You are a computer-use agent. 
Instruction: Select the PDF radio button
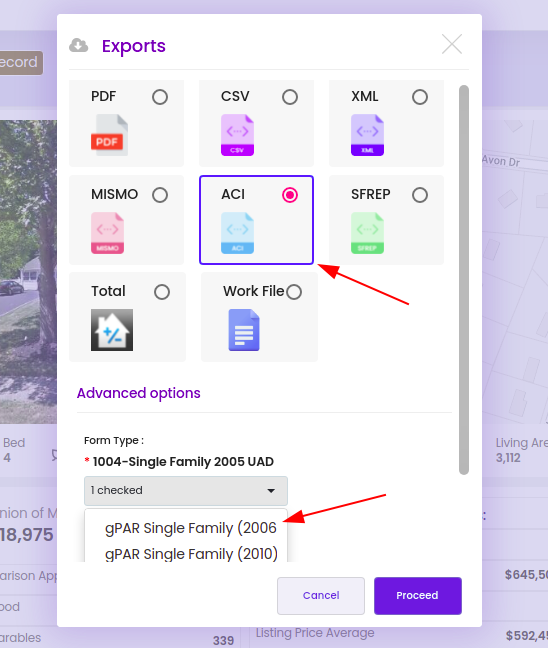pos(160,97)
